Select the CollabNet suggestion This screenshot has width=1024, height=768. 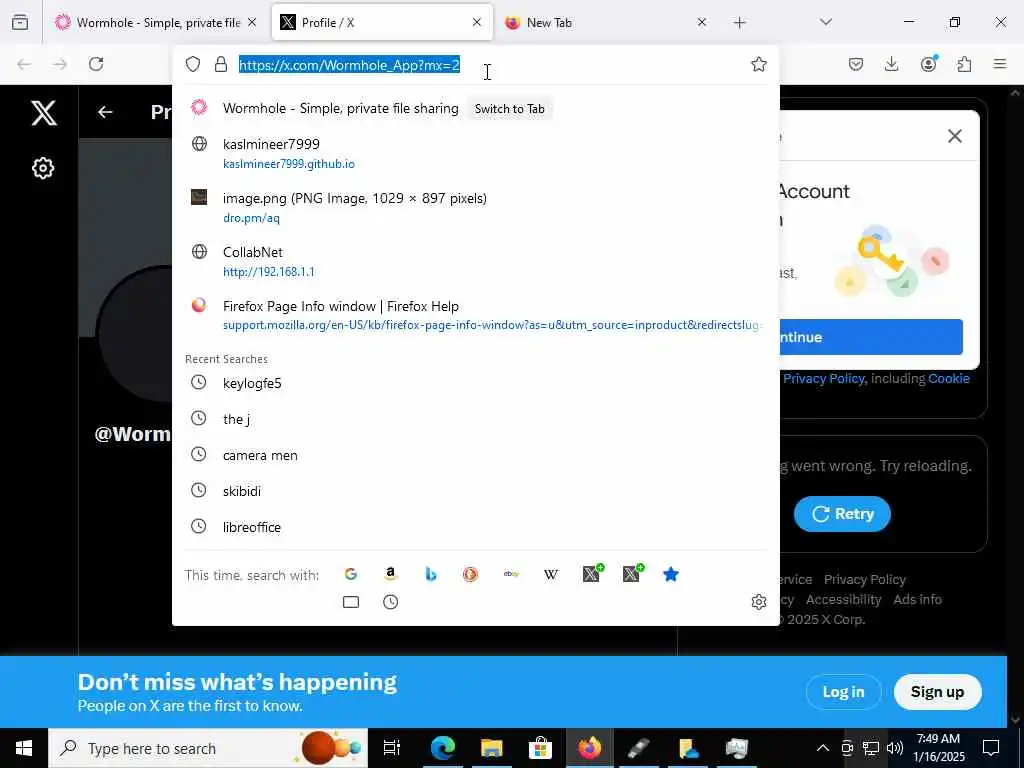coord(475,261)
